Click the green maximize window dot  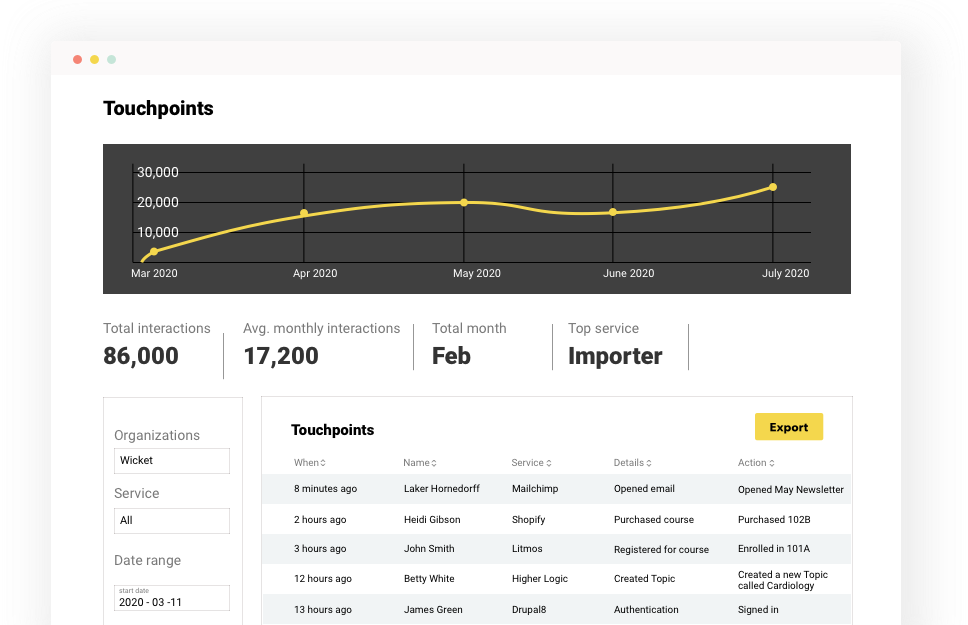112,59
